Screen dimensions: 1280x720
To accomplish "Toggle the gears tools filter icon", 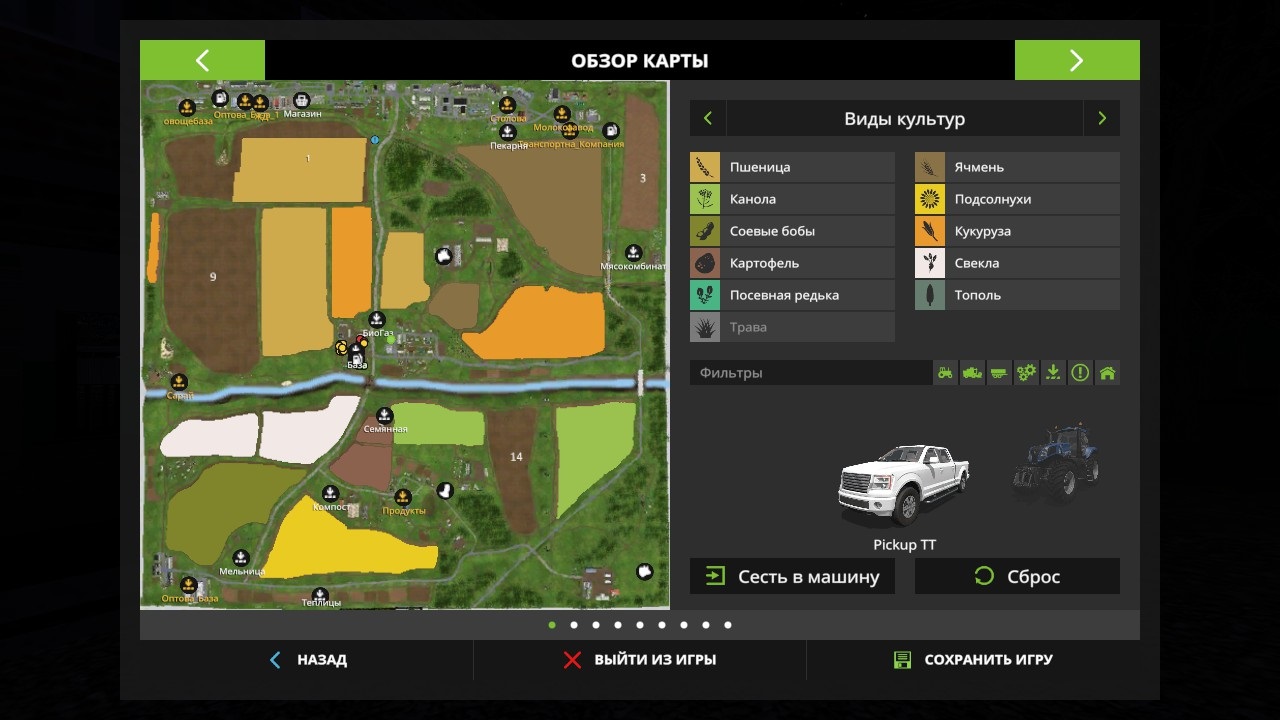I will point(1026,373).
